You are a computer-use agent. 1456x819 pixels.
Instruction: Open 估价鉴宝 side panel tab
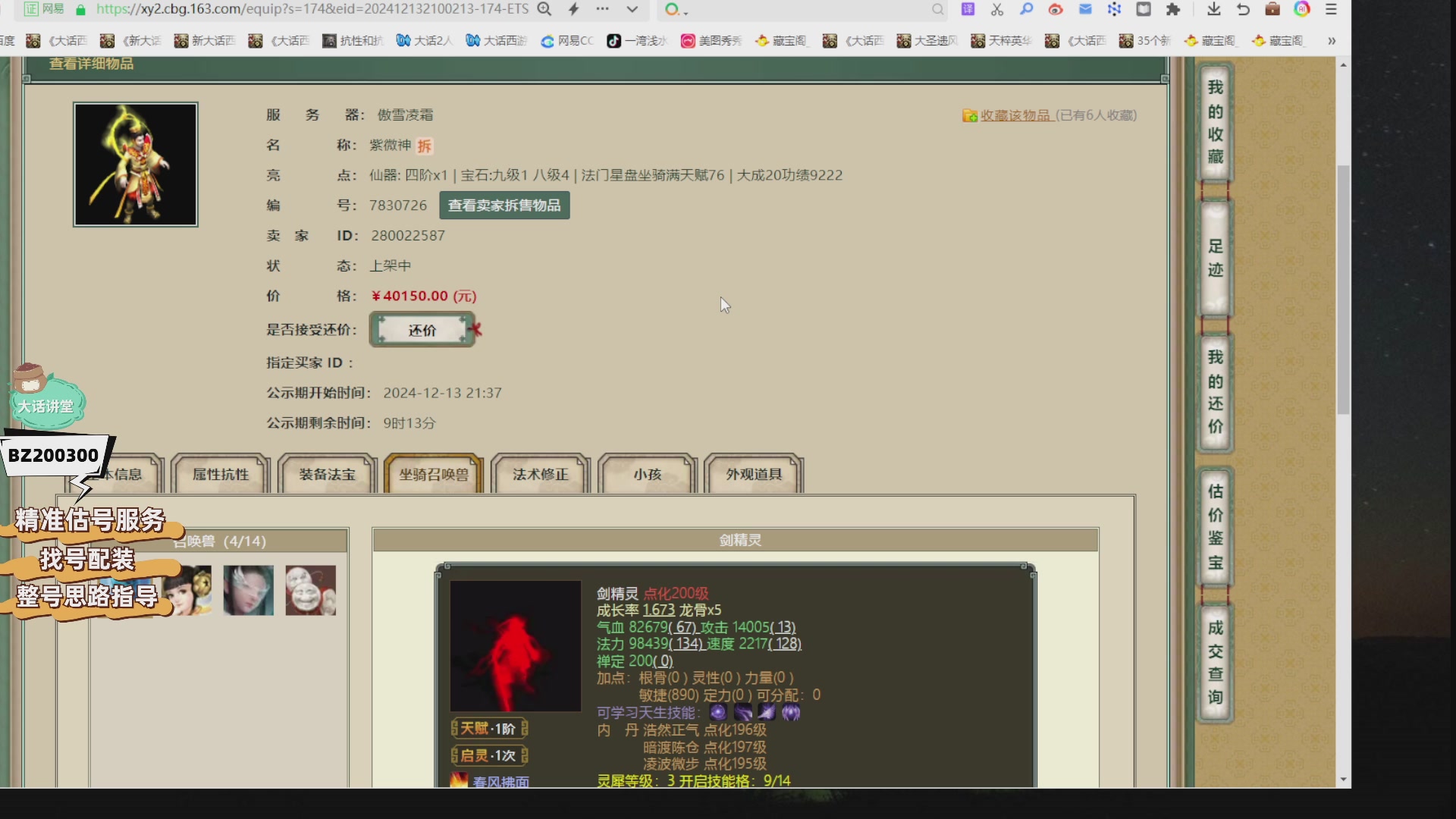click(x=1215, y=527)
